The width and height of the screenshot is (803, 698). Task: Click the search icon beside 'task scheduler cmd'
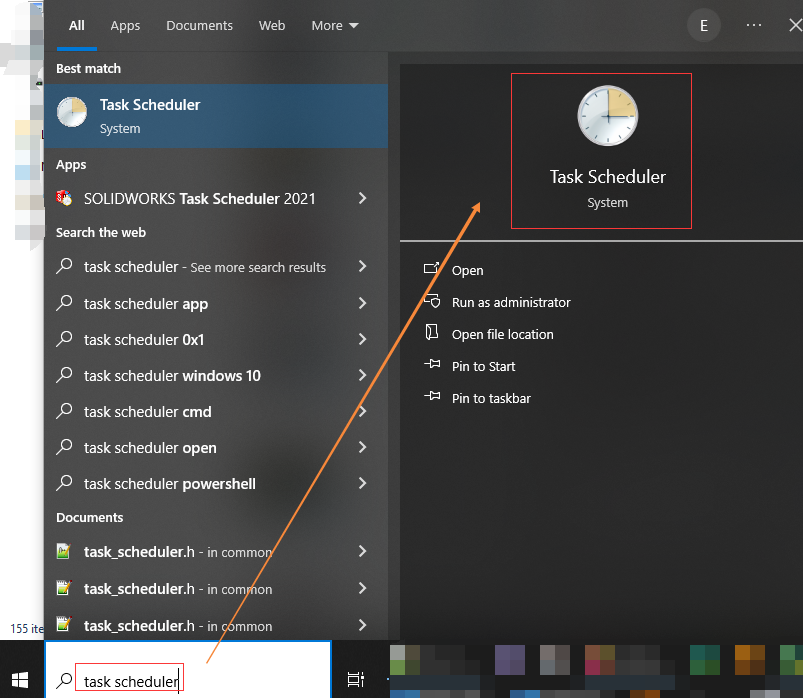(64, 411)
